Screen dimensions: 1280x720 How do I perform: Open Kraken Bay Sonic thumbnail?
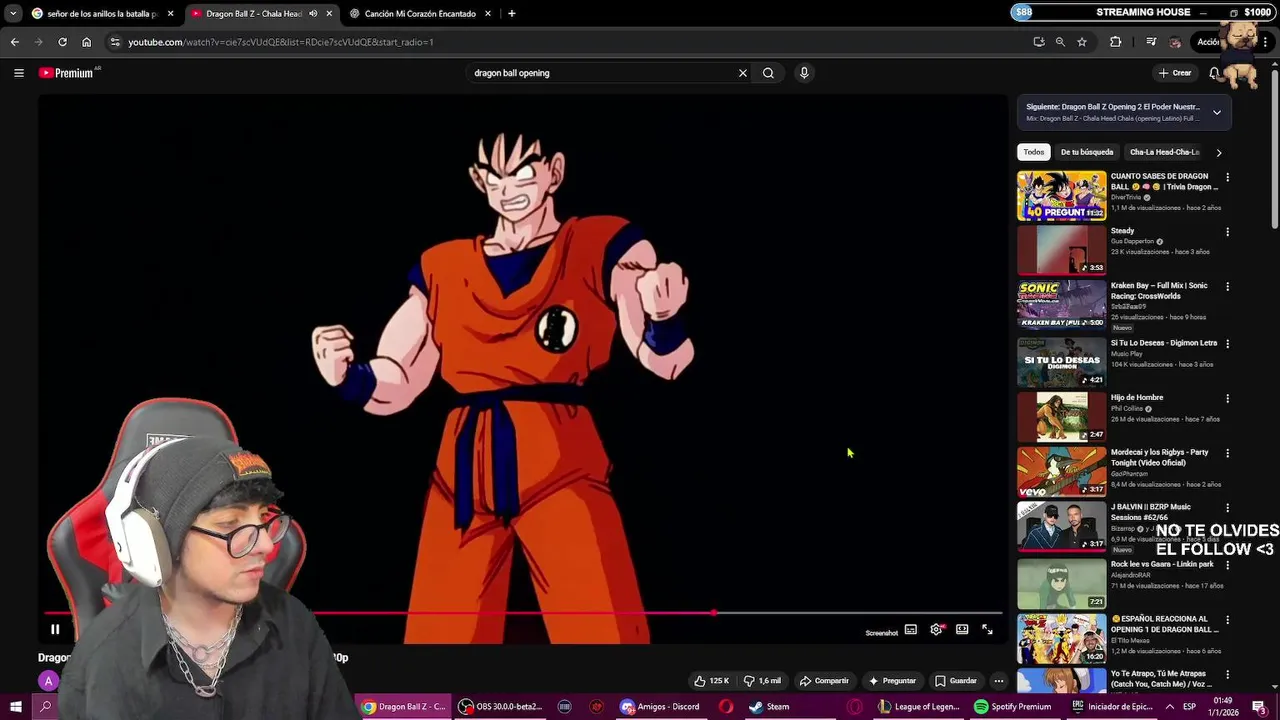coord(1061,304)
